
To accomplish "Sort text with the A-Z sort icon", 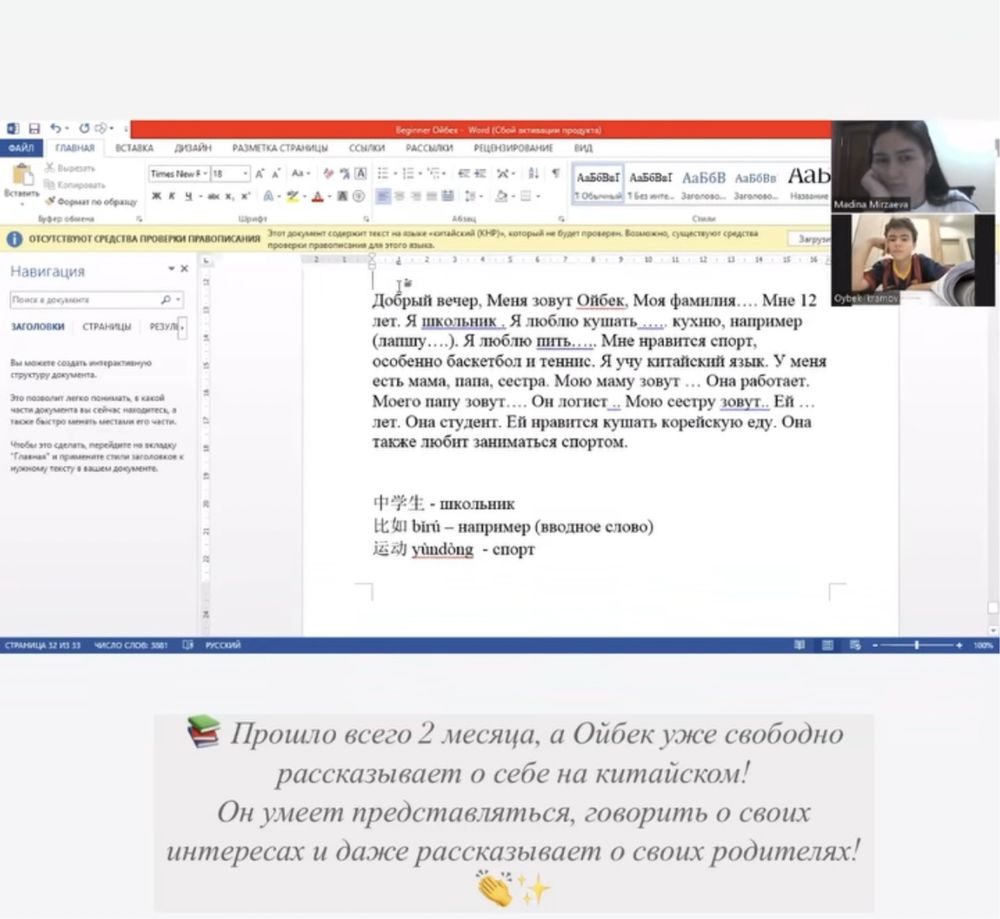I will [x=534, y=173].
